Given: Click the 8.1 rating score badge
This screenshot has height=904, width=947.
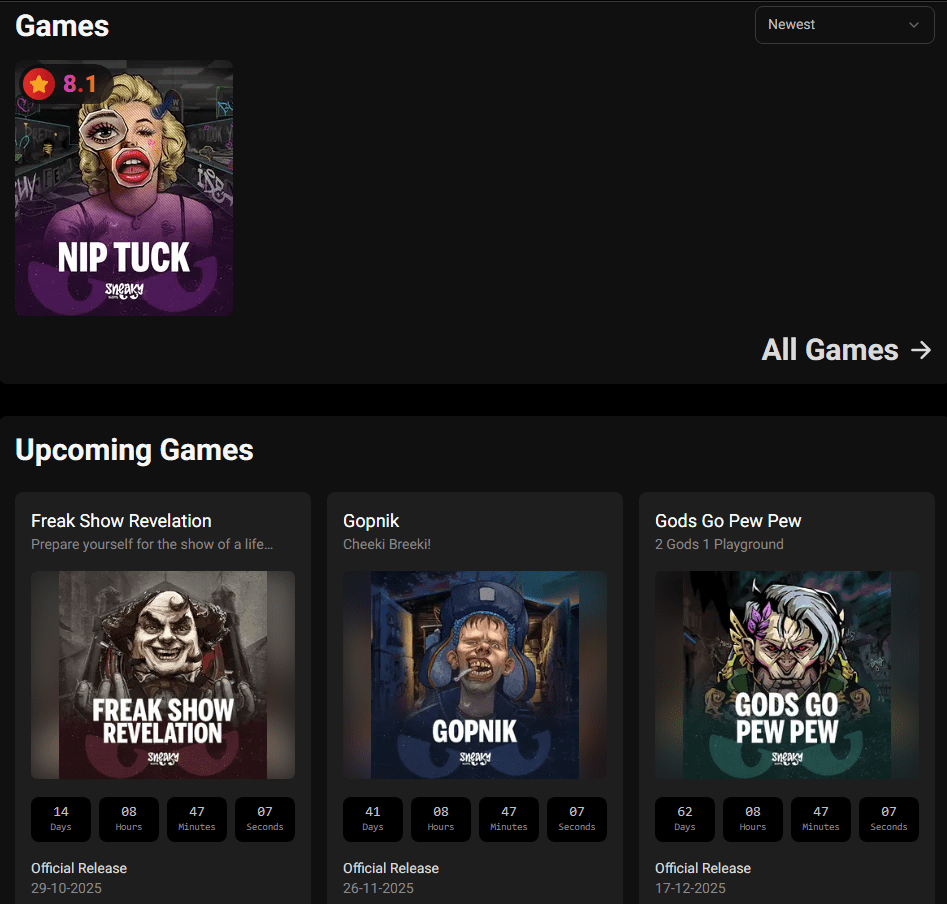Looking at the screenshot, I should (x=80, y=84).
